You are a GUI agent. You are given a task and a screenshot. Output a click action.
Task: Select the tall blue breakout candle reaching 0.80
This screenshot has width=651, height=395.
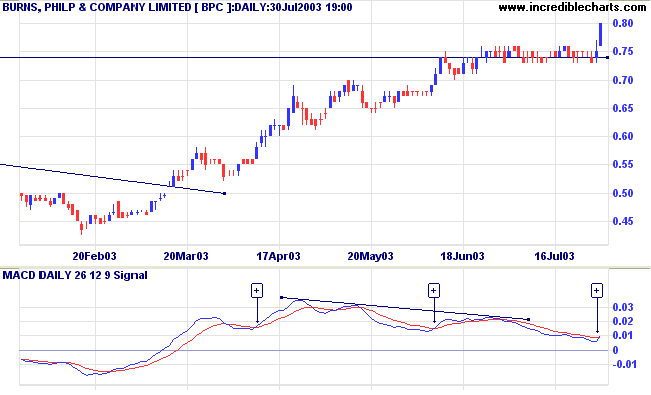point(600,34)
